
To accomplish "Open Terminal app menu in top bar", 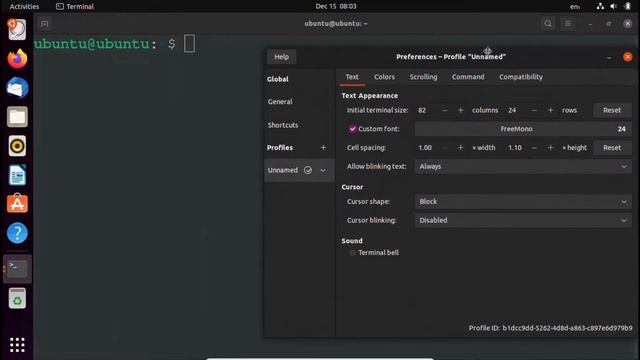I will [x=75, y=6].
